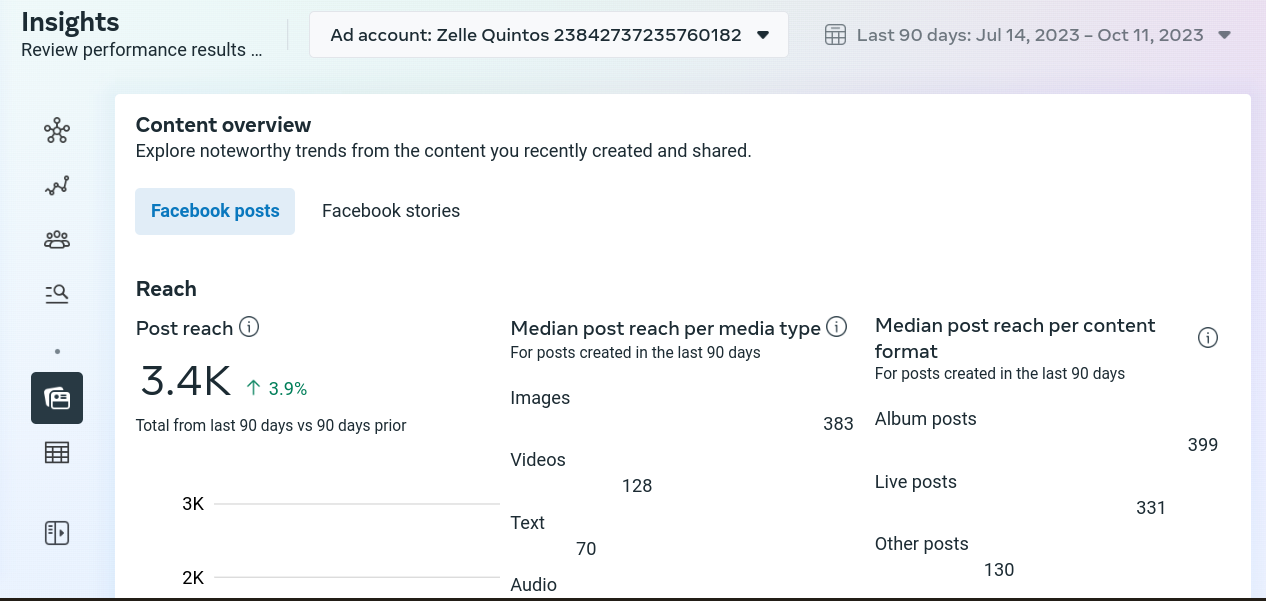Collapse the sidebar using the panel icon

tap(57, 532)
